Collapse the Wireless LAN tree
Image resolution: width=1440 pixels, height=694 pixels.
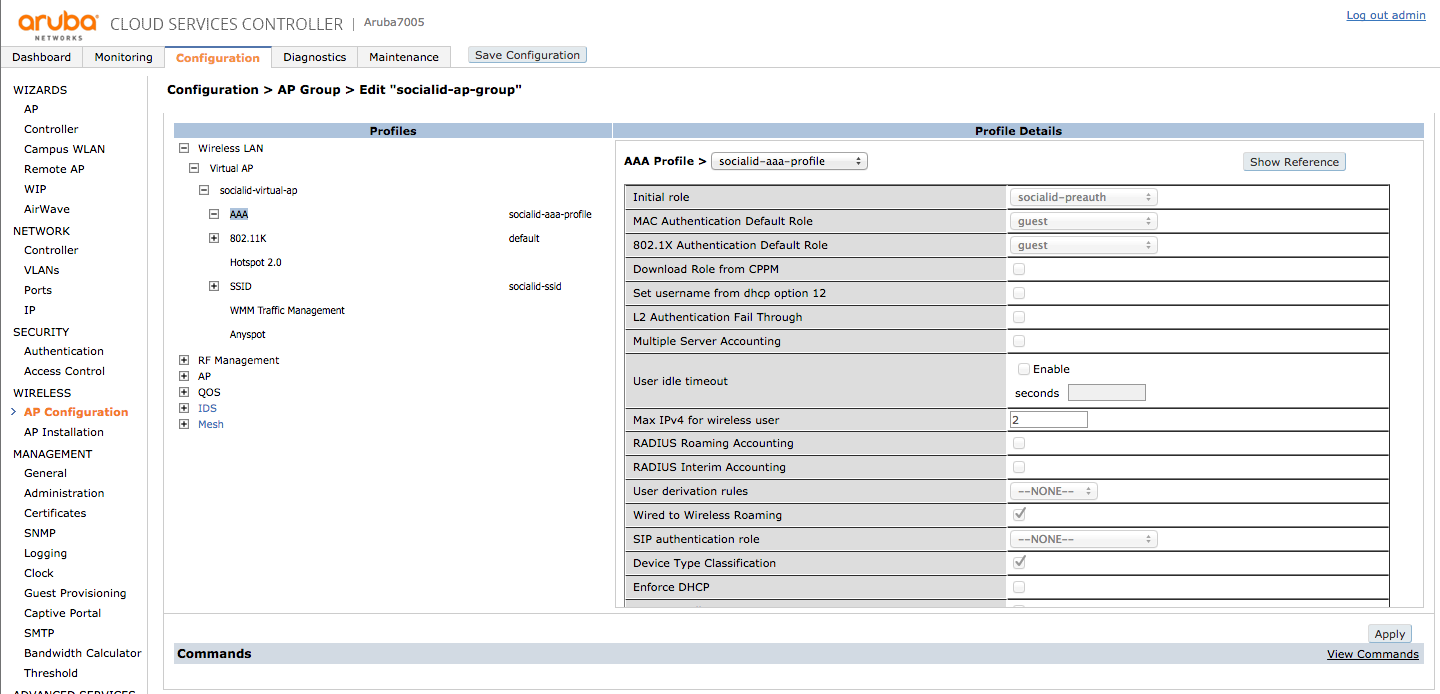point(183,148)
